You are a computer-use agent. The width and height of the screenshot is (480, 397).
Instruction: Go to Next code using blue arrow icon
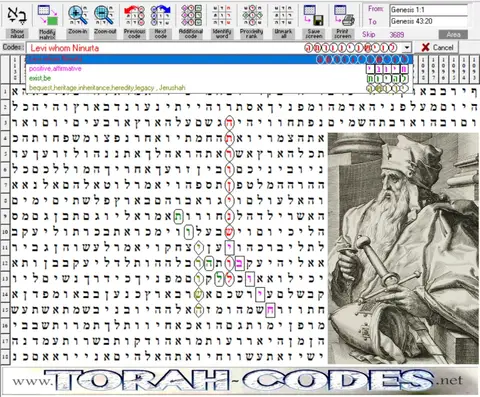(x=160, y=15)
